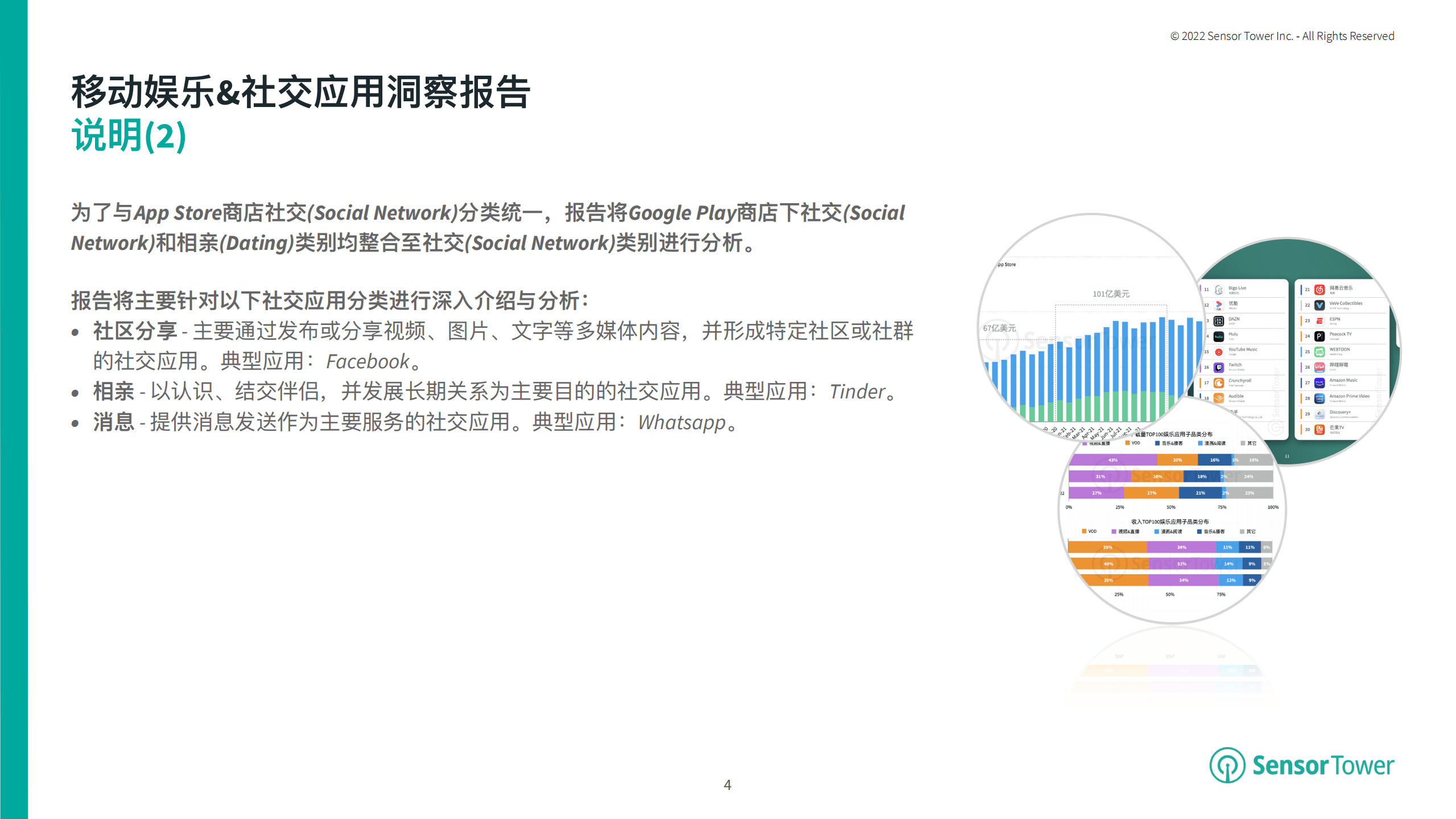Select the YouTube Music icon
1456x819 pixels.
tap(1219, 352)
